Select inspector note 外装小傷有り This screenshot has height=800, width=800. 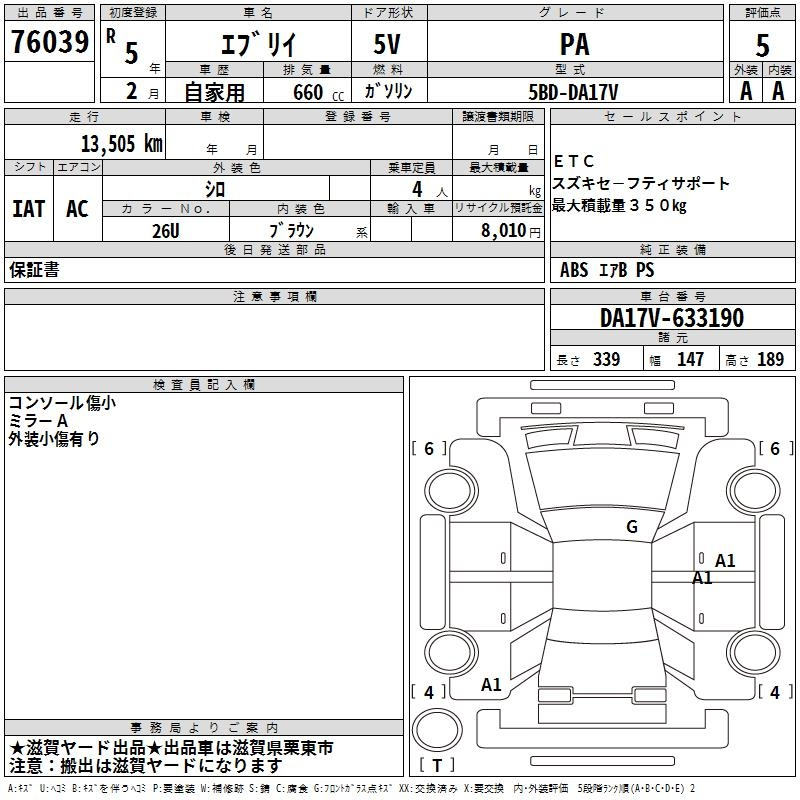coord(54,438)
